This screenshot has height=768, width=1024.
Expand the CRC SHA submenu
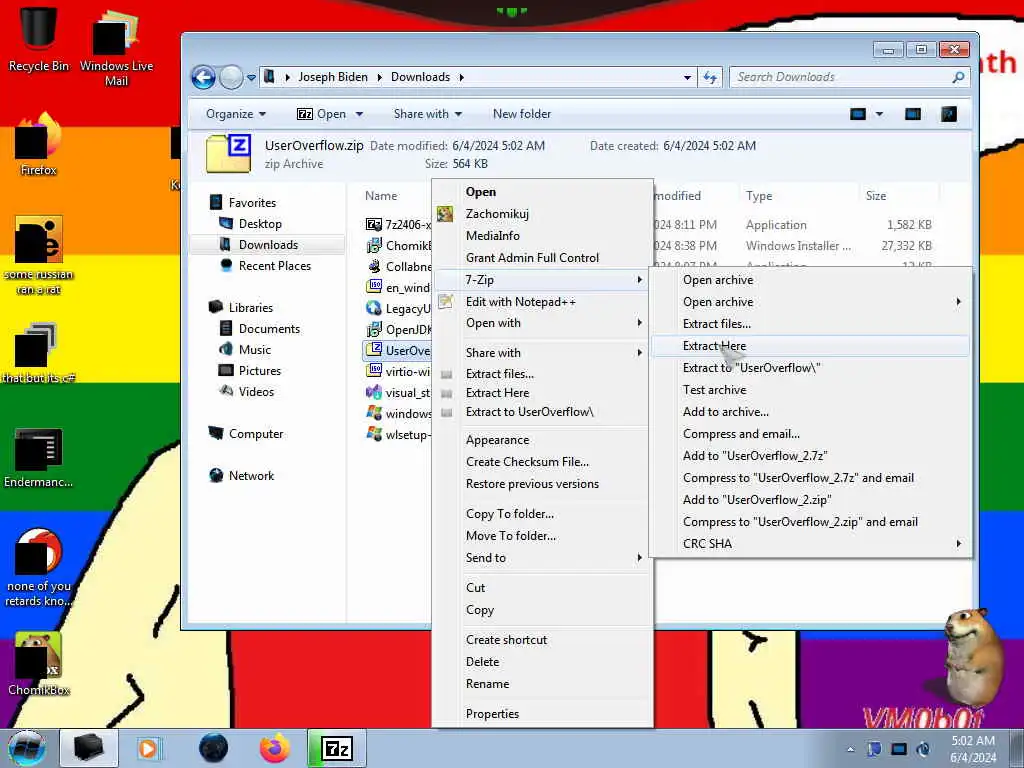[810, 544]
